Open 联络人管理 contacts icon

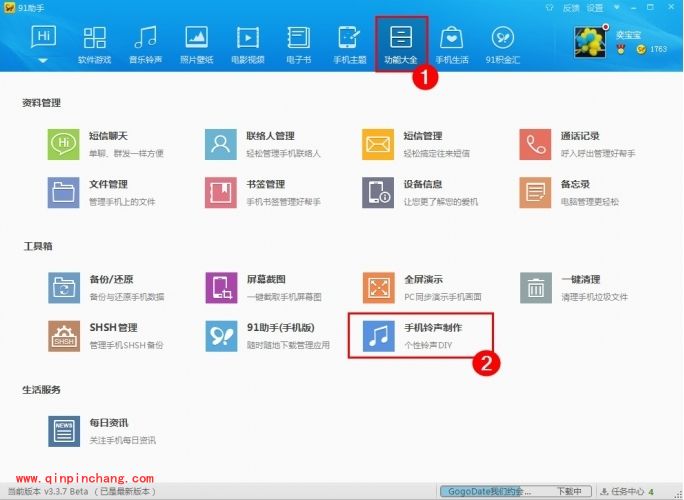[221, 144]
